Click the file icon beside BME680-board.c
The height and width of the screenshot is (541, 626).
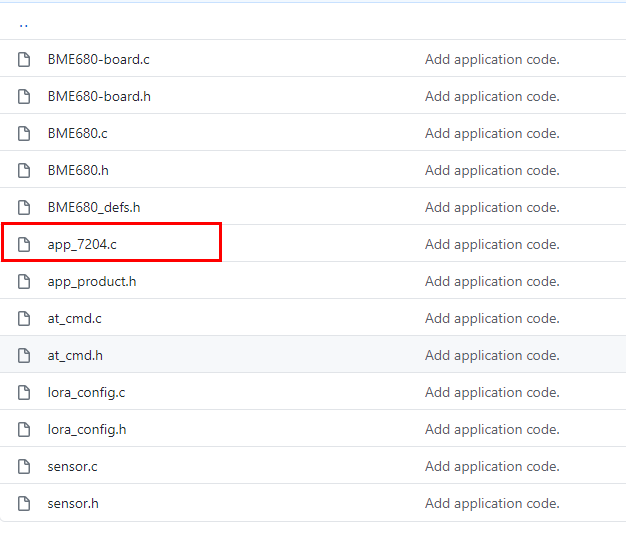pyautogui.click(x=24, y=60)
